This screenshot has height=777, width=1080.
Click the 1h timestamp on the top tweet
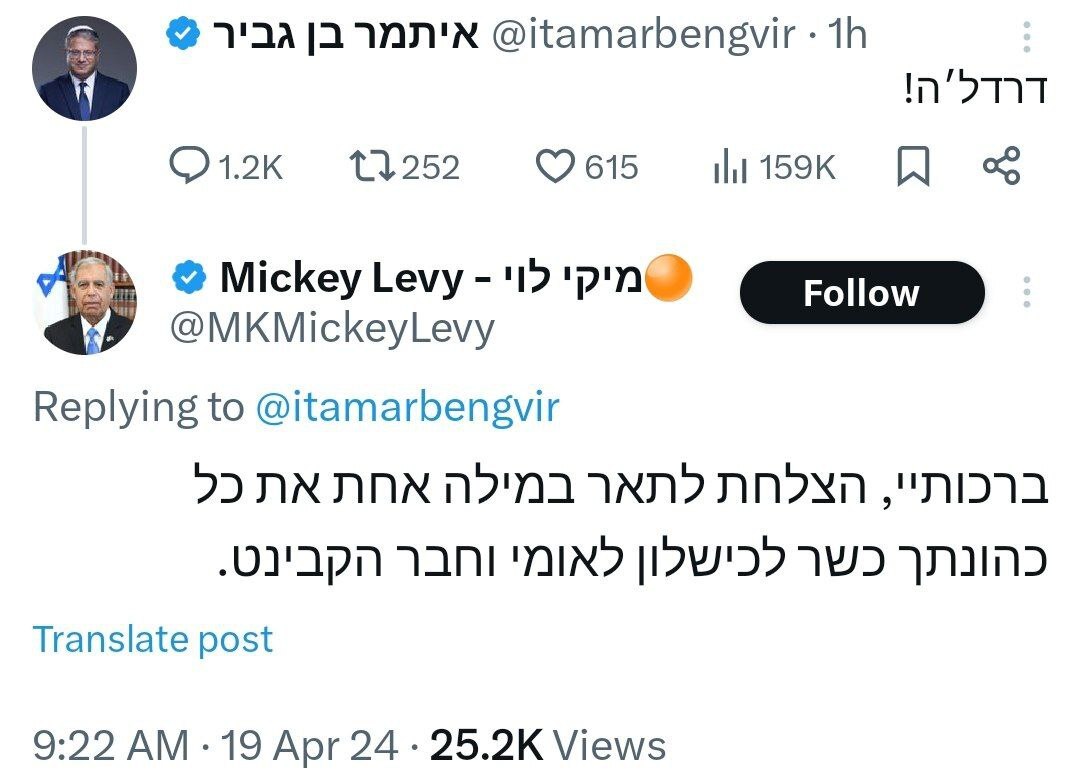(843, 33)
